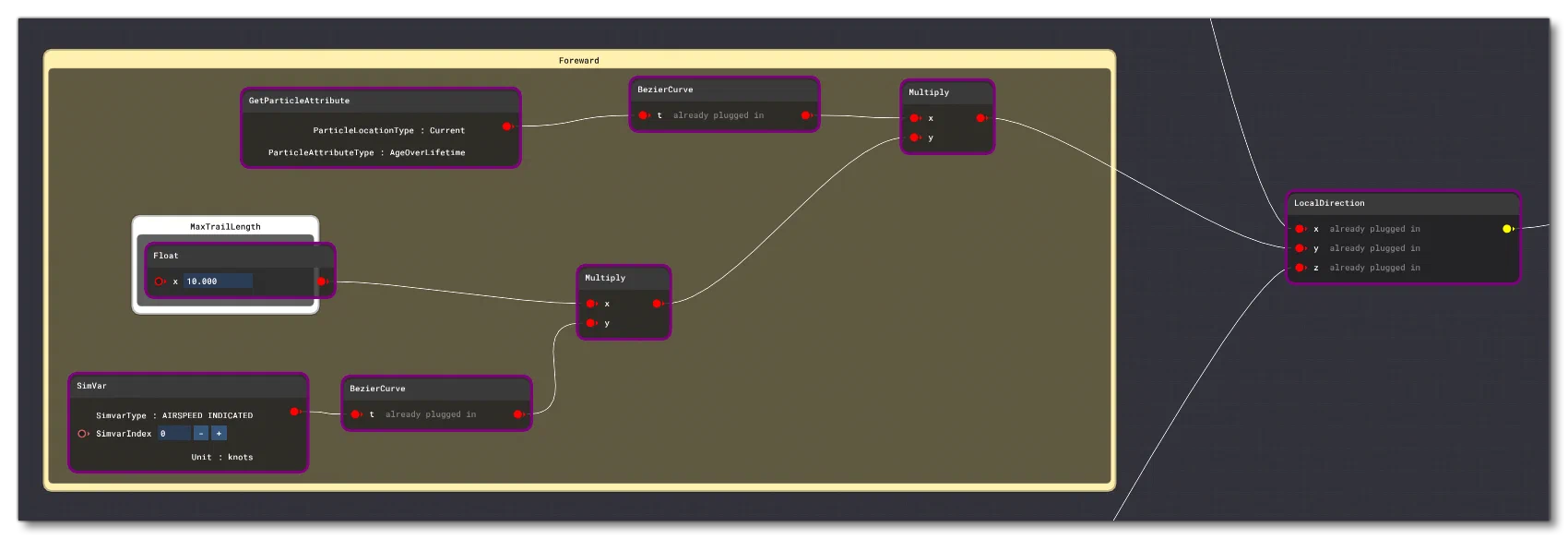
Task: Click the SimVar node's red output pin
Action: [x=295, y=412]
